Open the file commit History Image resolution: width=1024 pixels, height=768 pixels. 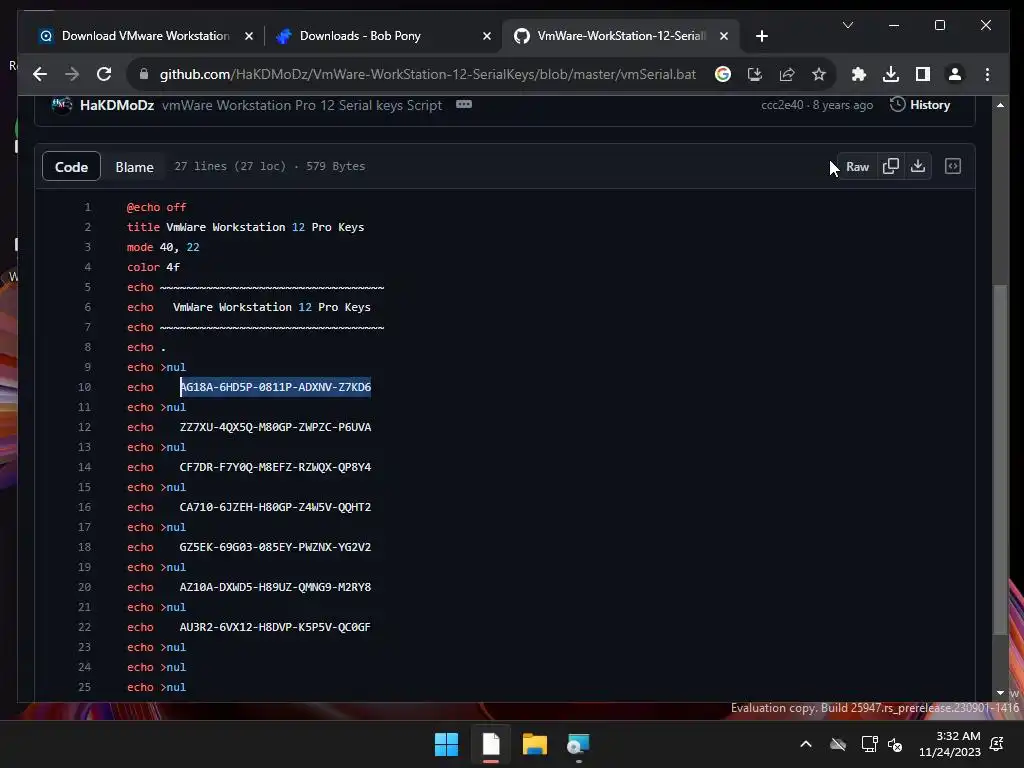point(920,104)
